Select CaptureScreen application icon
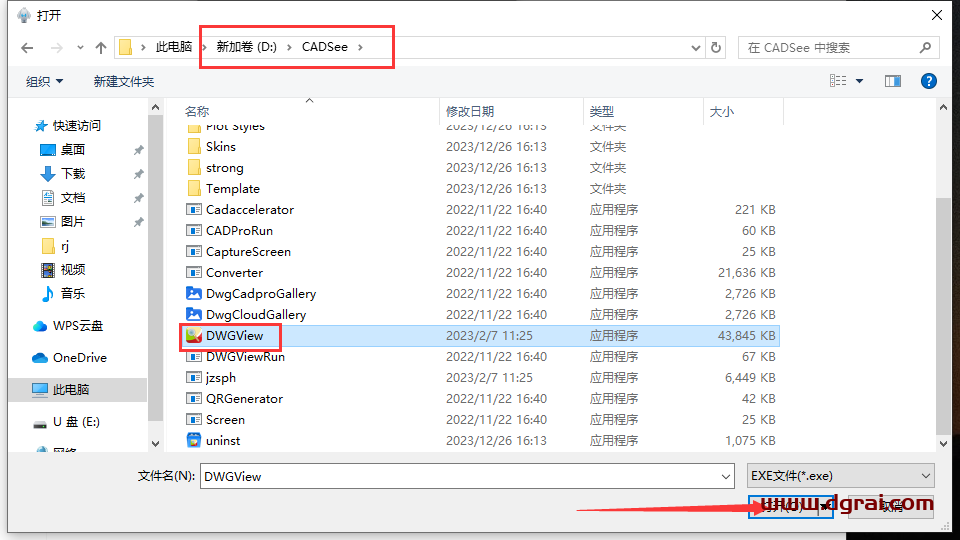960x540 pixels. pos(194,252)
